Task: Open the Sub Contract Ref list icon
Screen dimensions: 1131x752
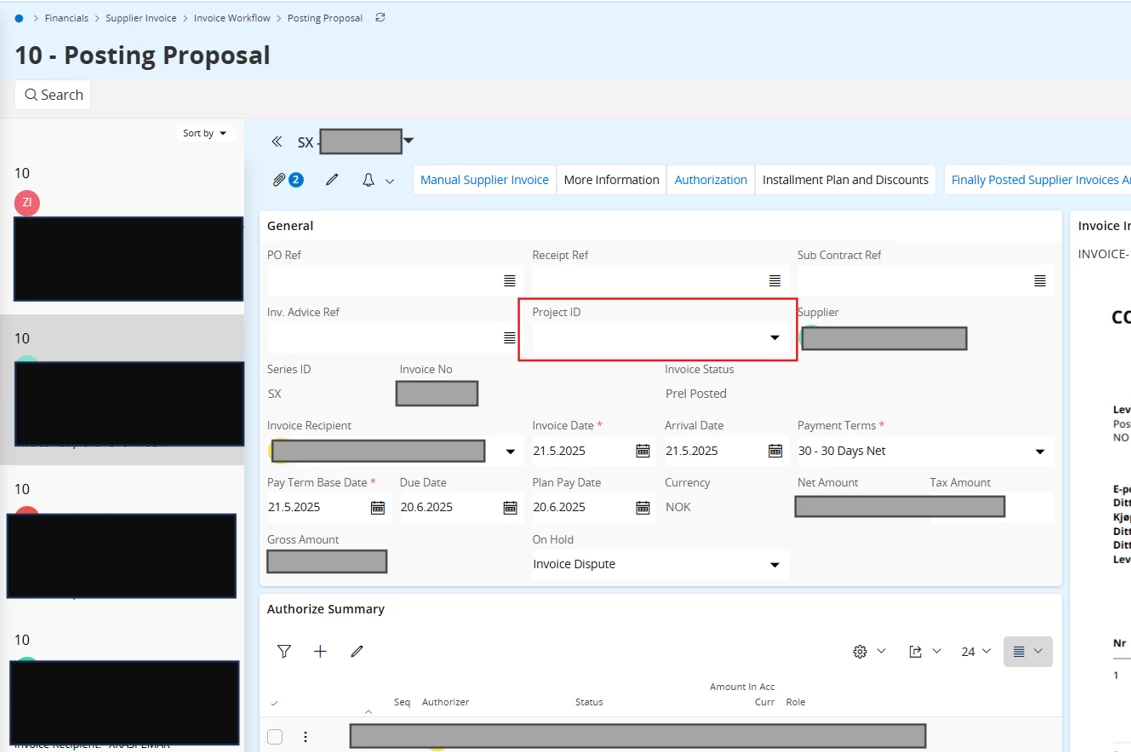Action: [x=1039, y=280]
